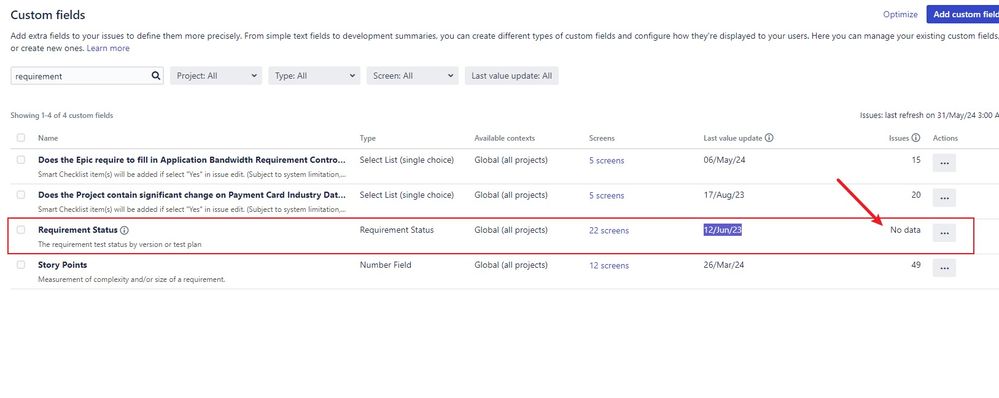Click the highlighted date 12/Jun/23
The image size is (999, 398).
(x=722, y=230)
